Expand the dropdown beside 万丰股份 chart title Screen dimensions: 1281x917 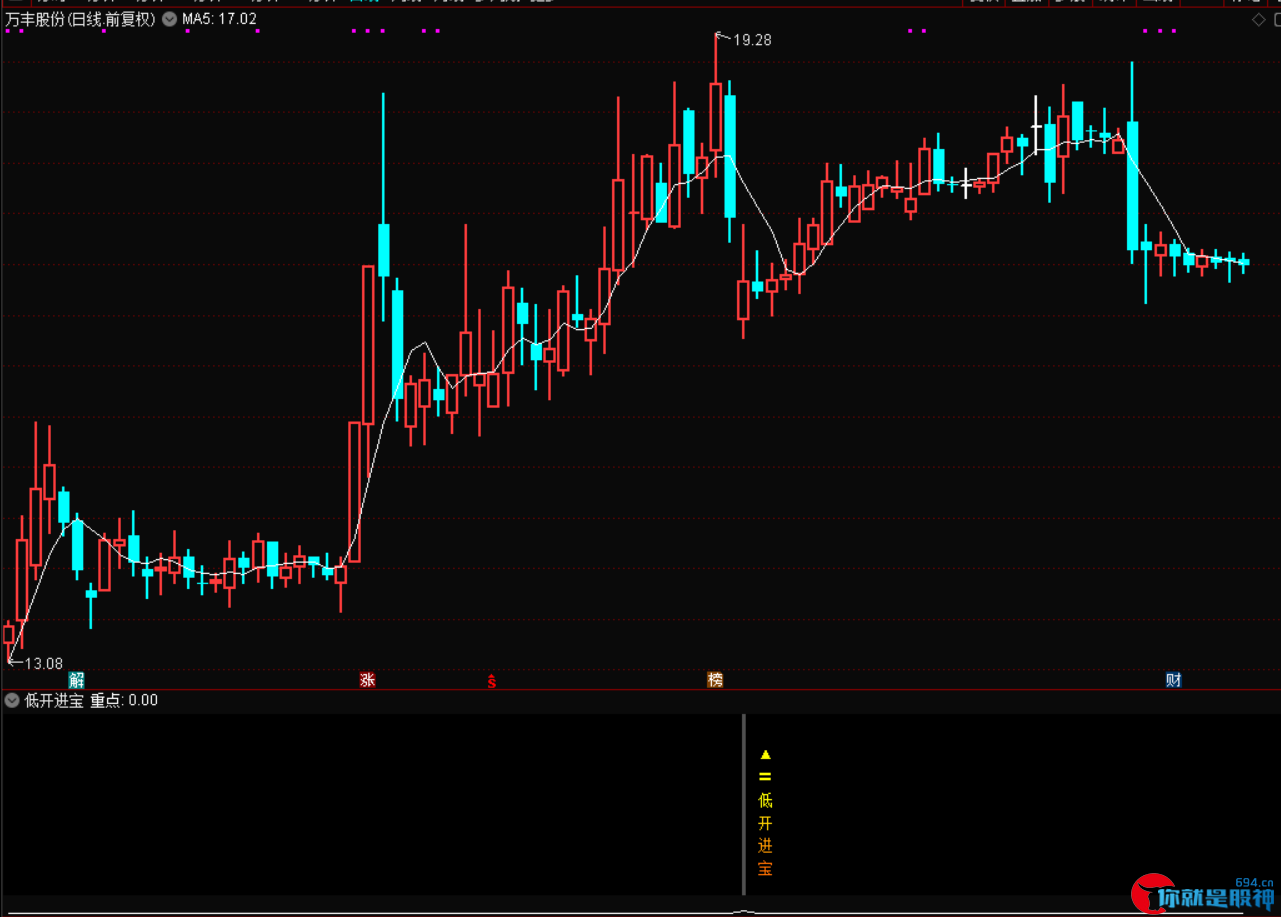[x=168, y=18]
